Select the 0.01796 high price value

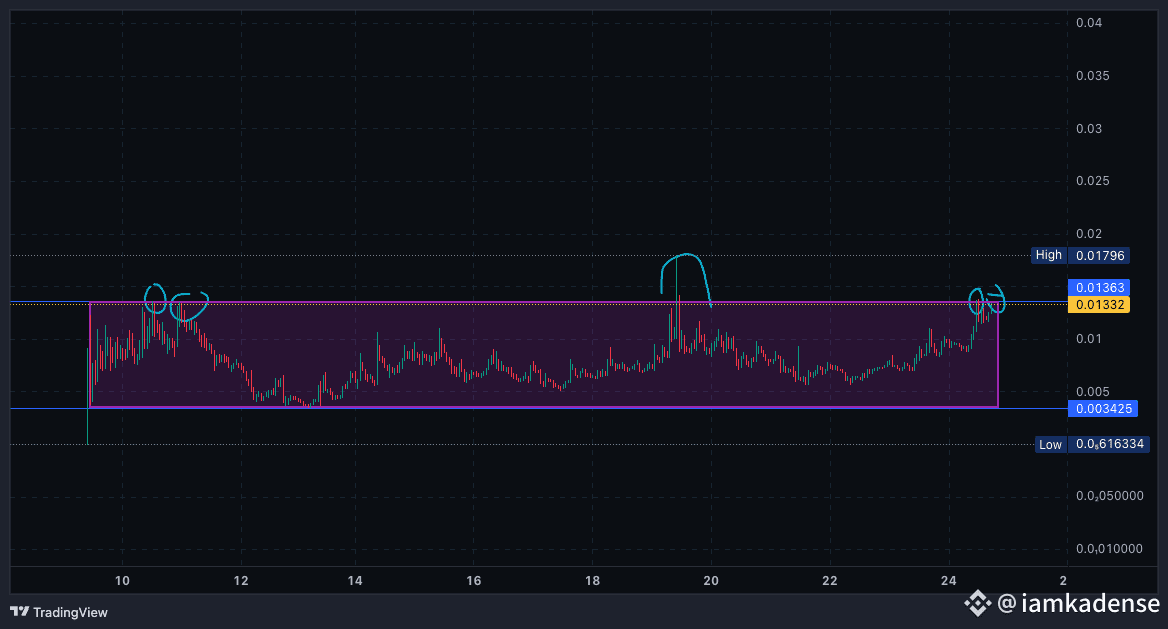1099,256
